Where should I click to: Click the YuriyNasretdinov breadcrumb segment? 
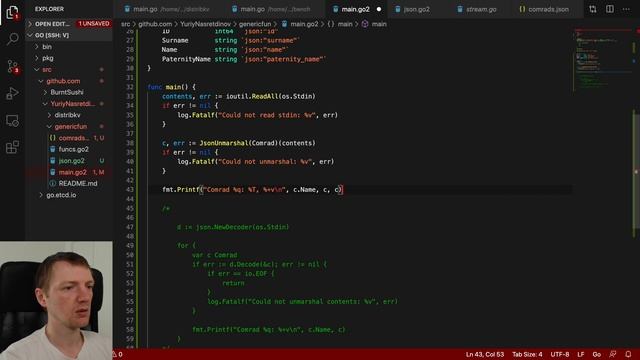pos(205,24)
